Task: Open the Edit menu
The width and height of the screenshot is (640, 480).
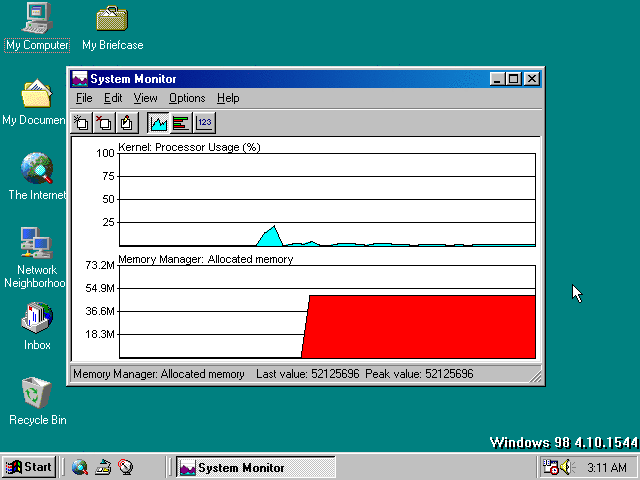Action: coord(113,98)
